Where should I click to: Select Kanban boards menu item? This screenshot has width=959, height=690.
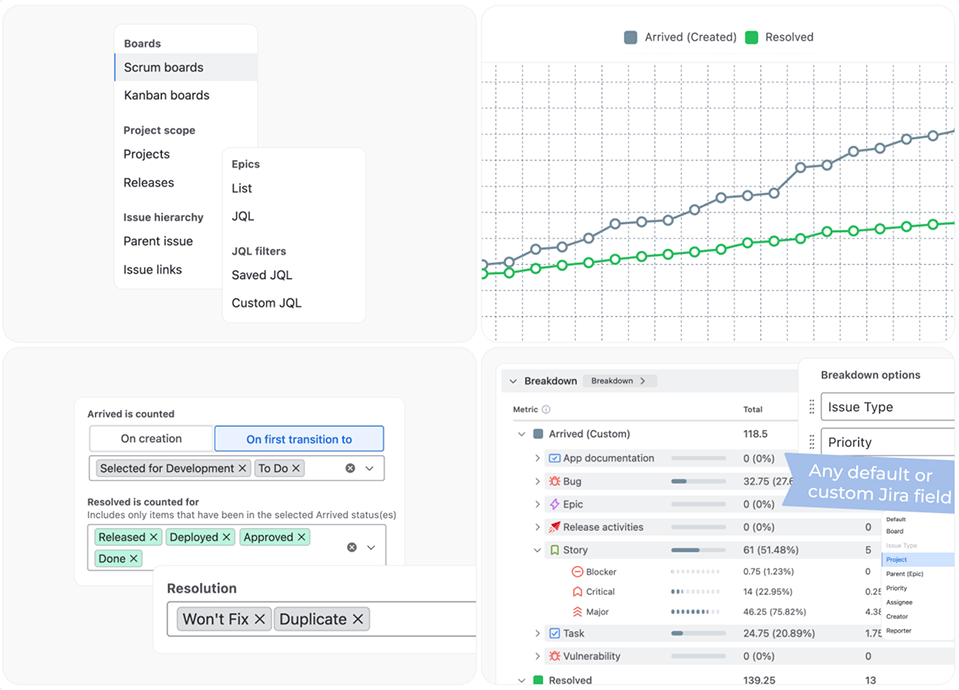166,95
